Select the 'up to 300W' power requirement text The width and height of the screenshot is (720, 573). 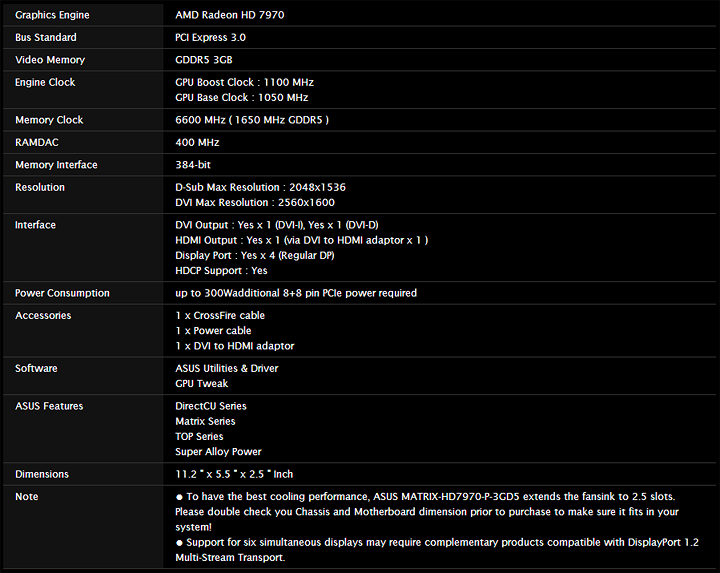(296, 293)
